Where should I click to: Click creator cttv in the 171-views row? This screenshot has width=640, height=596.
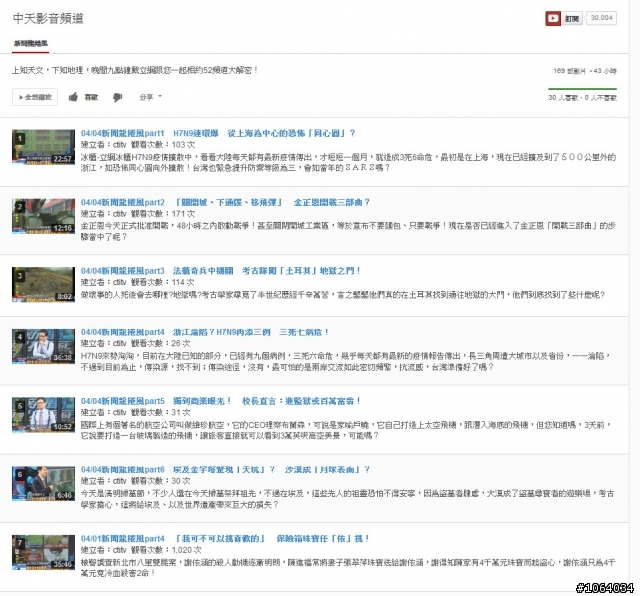120,213
